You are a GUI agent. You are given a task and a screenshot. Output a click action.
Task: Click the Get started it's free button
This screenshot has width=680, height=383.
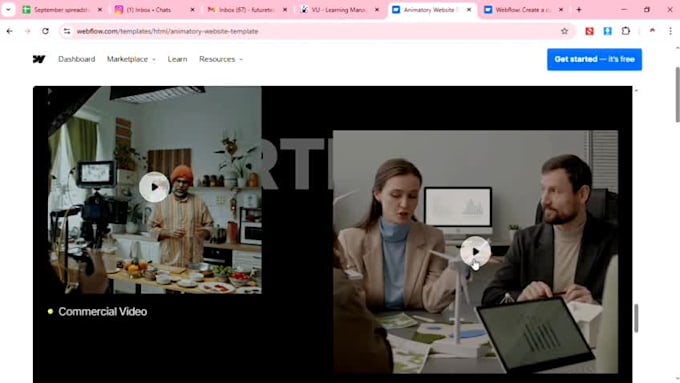coord(594,59)
